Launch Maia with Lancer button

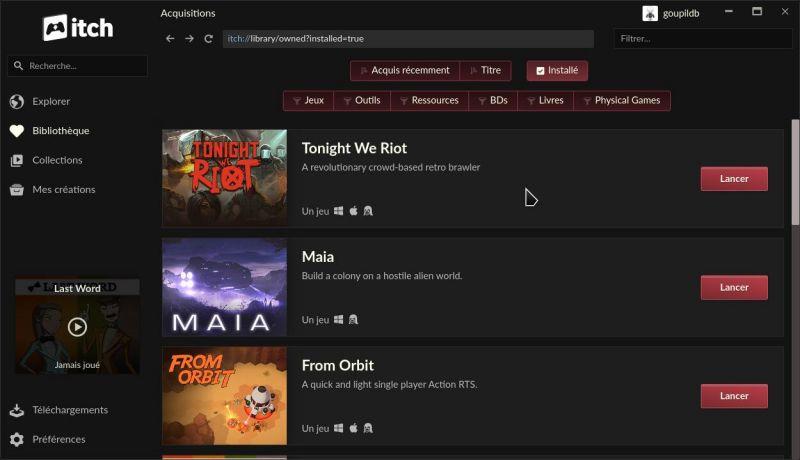click(734, 287)
